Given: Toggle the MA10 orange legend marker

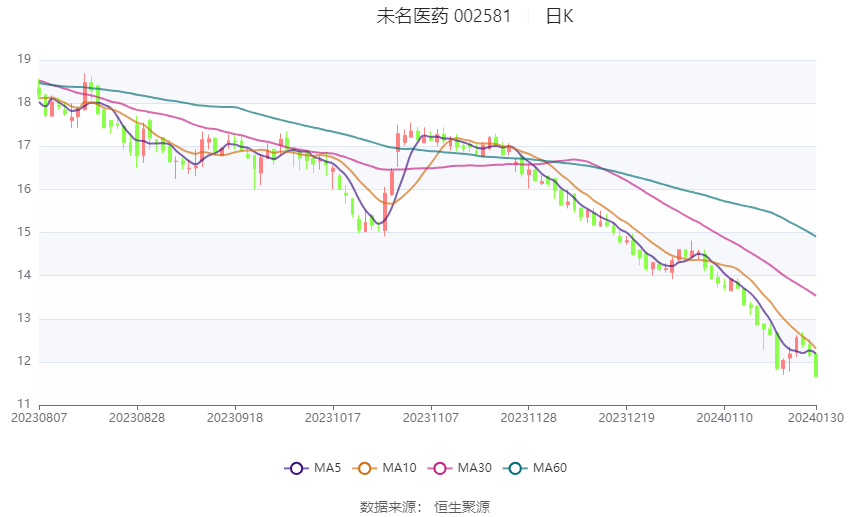Looking at the screenshot, I should (364, 468).
